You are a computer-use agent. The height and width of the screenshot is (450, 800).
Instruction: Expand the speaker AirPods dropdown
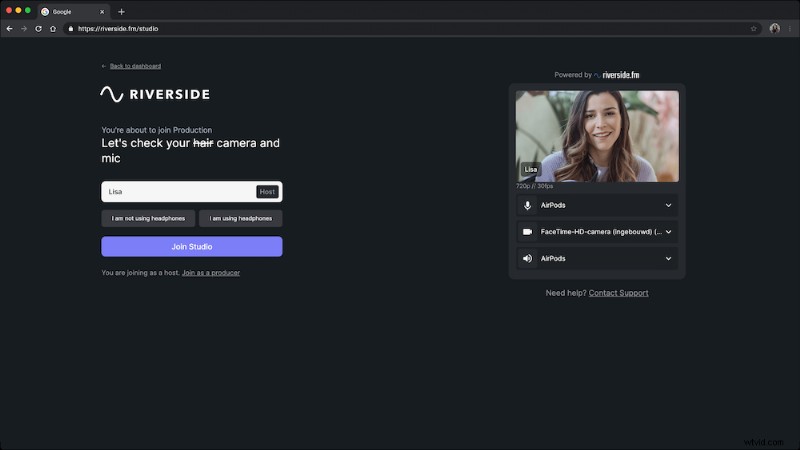[668, 258]
